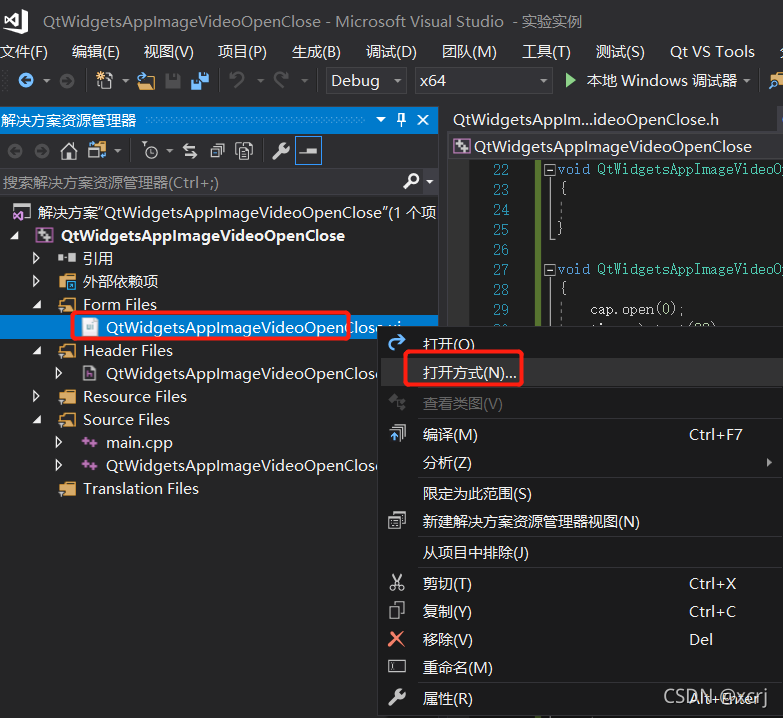783x718 pixels.
Task: Choose 打开(O) in the context menu
Action: (582, 344)
